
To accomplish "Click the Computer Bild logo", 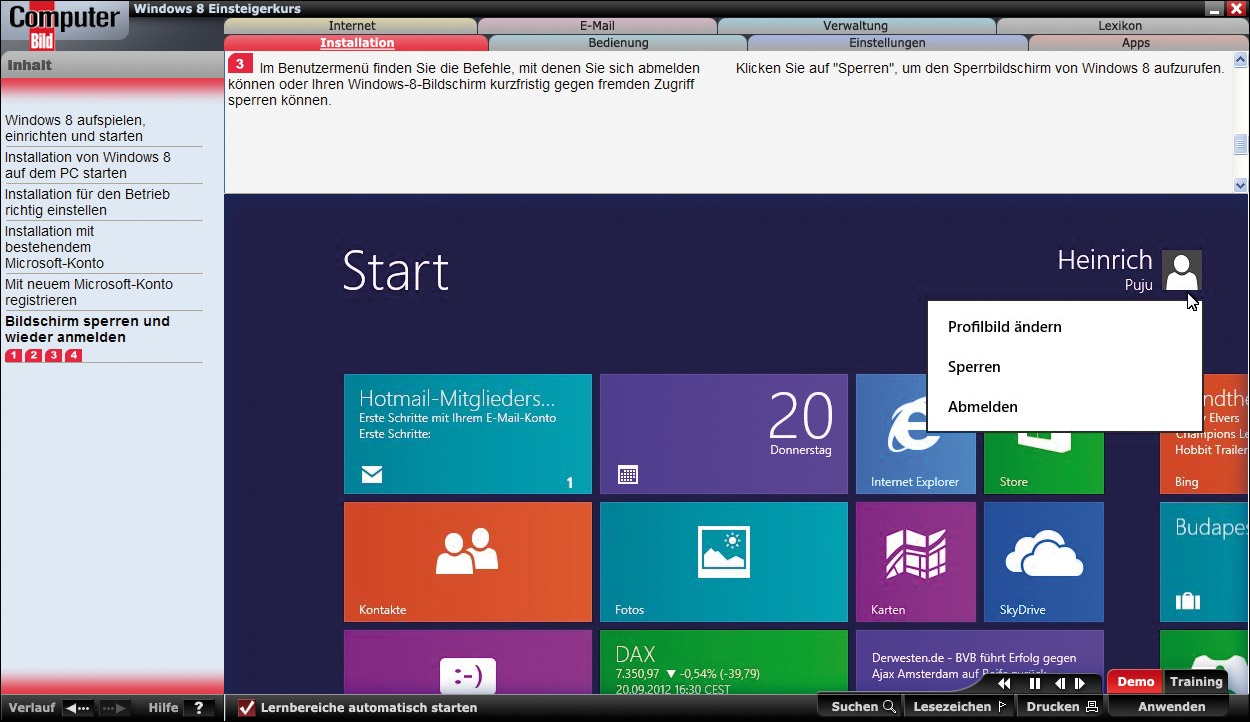I will (64, 26).
